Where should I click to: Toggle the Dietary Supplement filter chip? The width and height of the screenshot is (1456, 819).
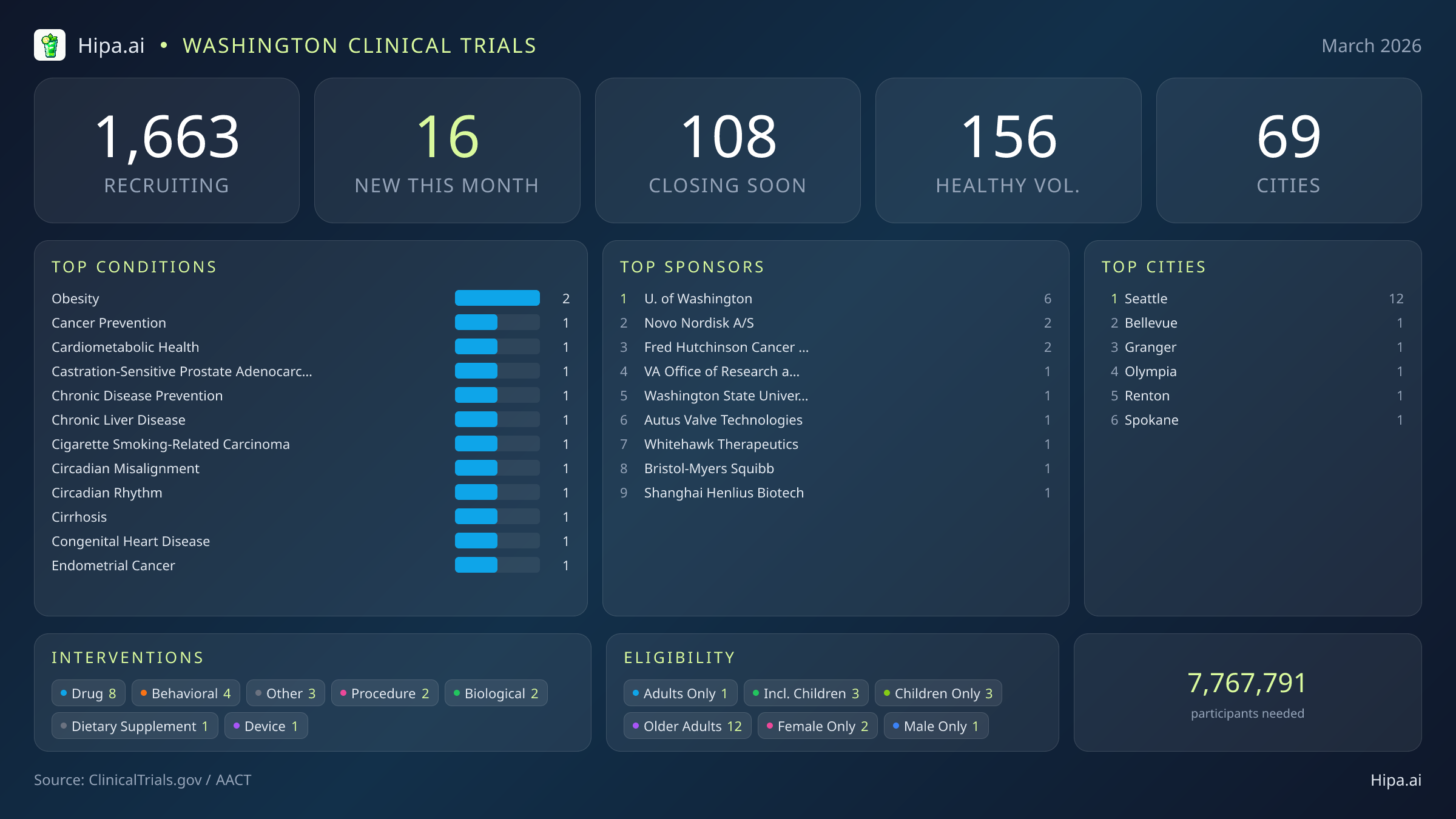[134, 726]
